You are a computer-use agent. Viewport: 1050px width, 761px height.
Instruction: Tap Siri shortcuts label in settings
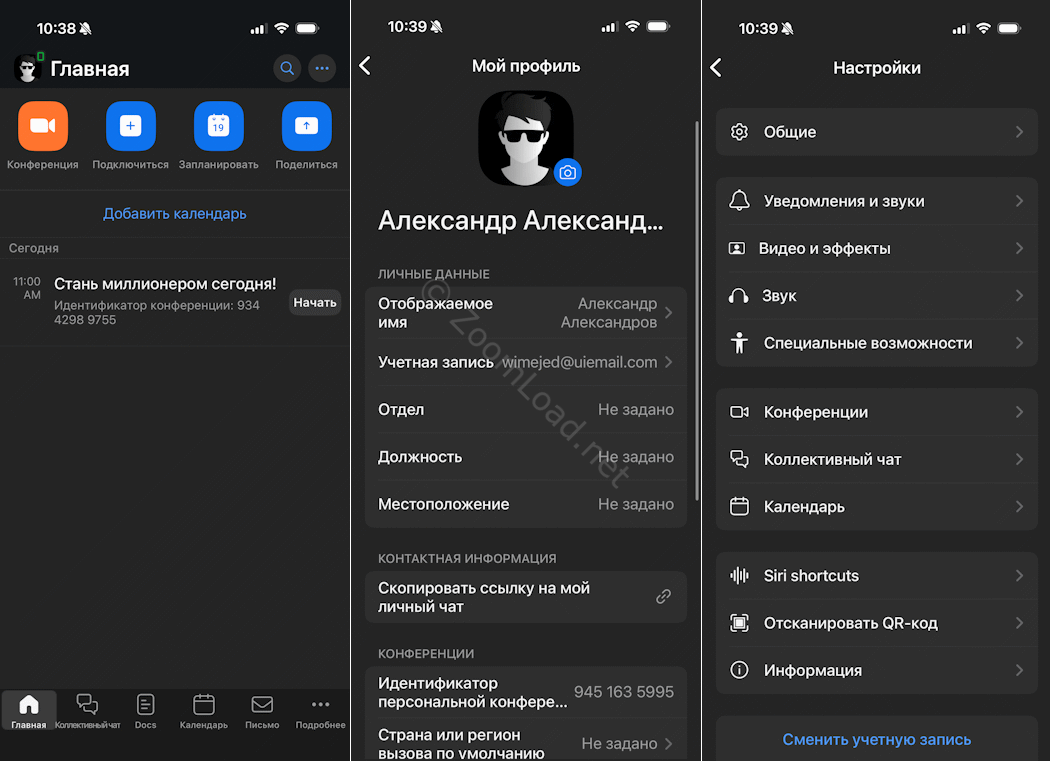point(811,575)
